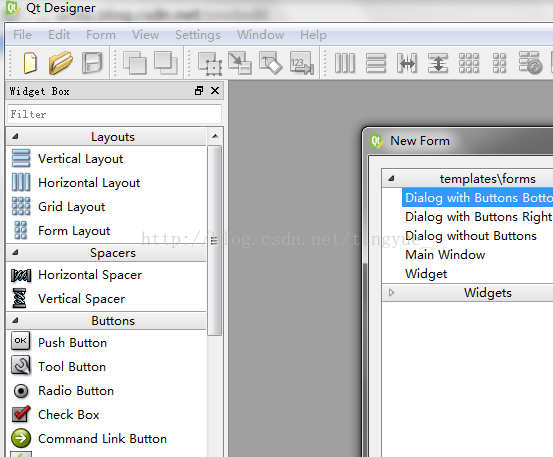Image resolution: width=553 pixels, height=457 pixels.
Task: Click the Bring to Front icon
Action: point(165,63)
